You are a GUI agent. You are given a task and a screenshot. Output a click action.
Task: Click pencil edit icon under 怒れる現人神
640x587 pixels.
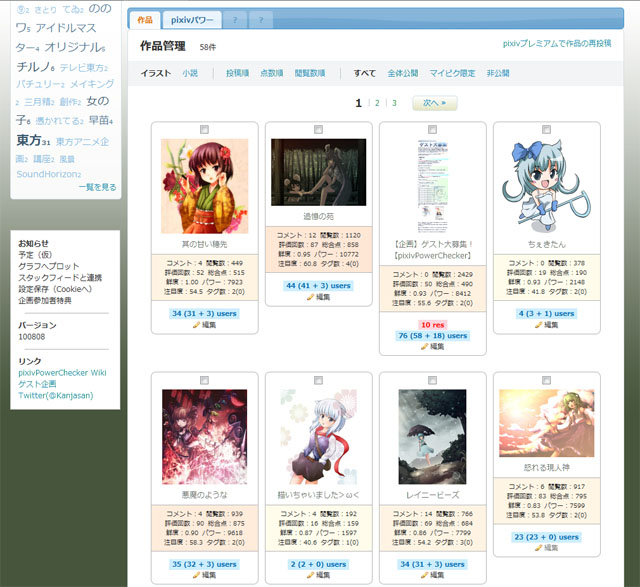pyautogui.click(x=538, y=548)
